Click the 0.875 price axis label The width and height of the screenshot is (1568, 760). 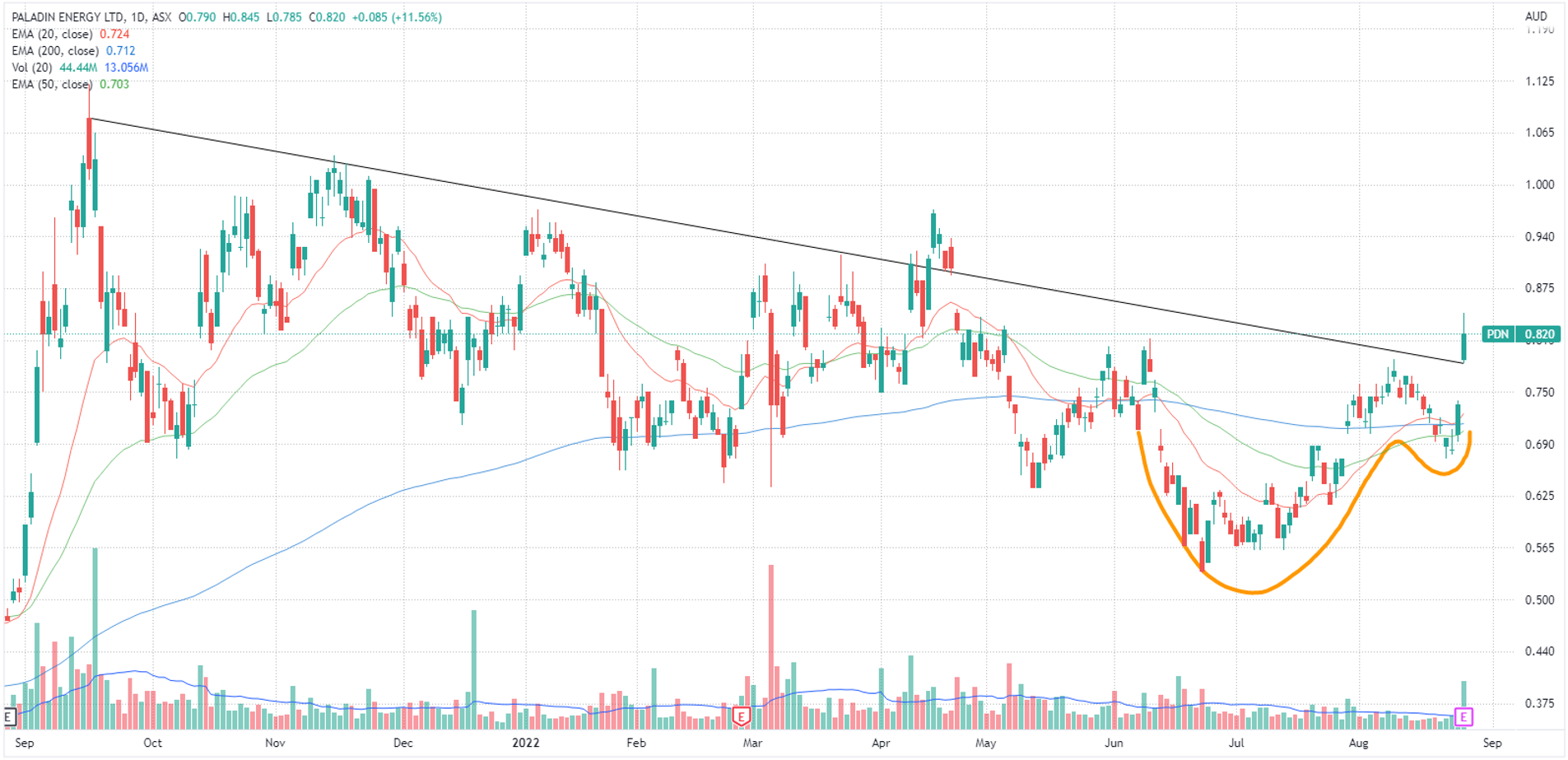point(1539,288)
